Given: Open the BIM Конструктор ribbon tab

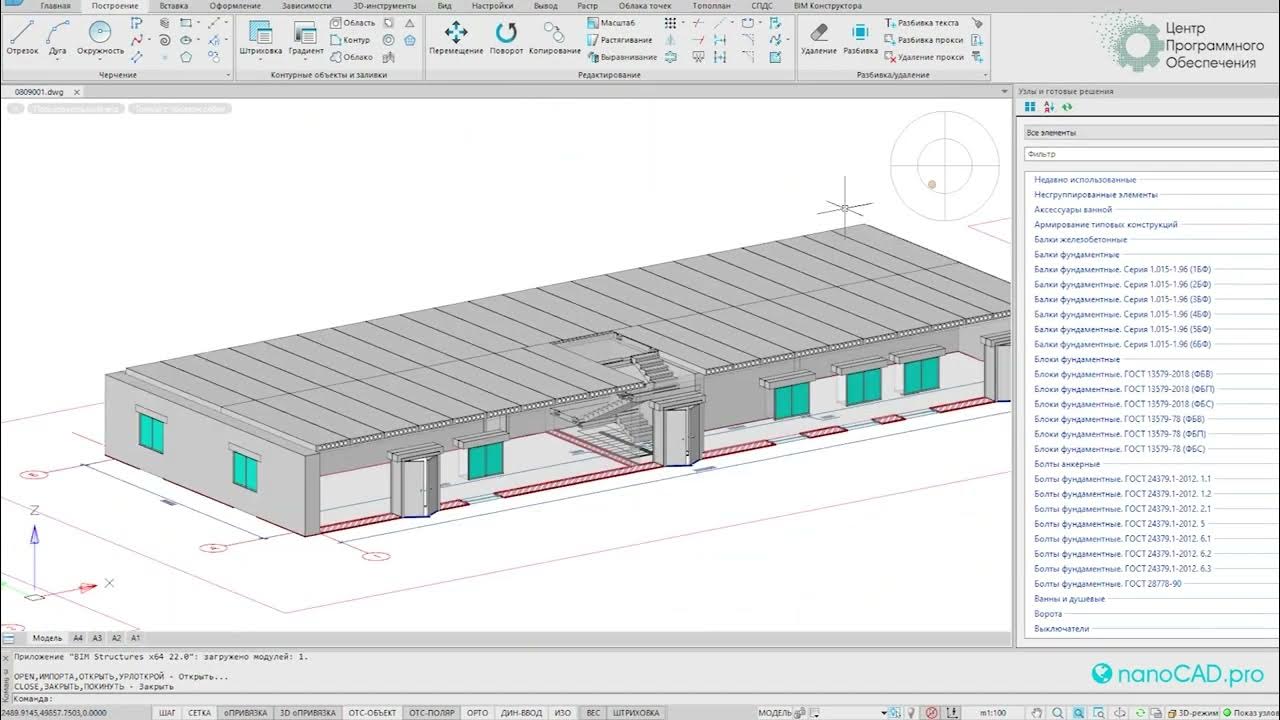Looking at the screenshot, I should click(827, 6).
